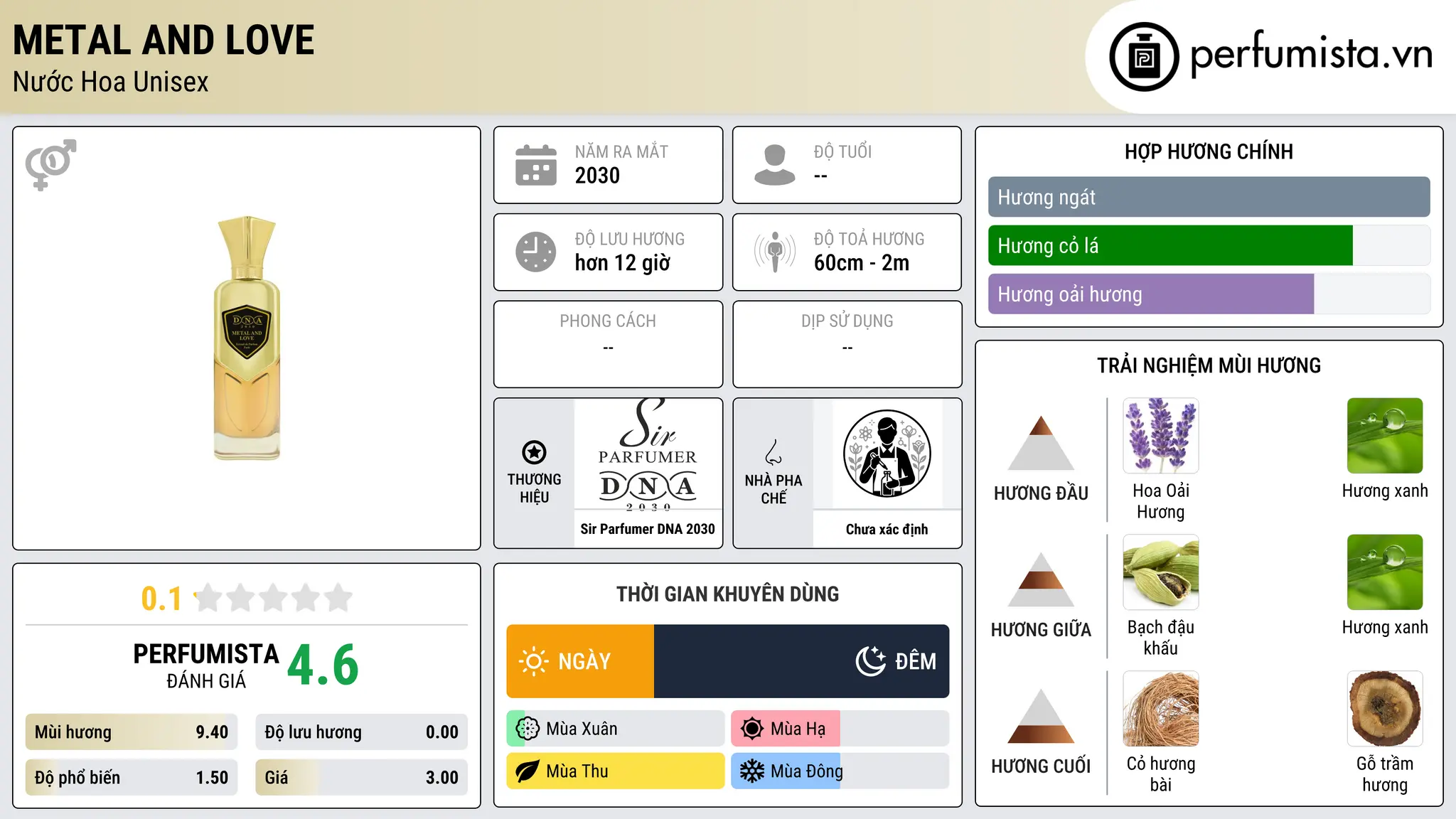Click the Hương đầu label
This screenshot has width=1456, height=819.
1041,493
